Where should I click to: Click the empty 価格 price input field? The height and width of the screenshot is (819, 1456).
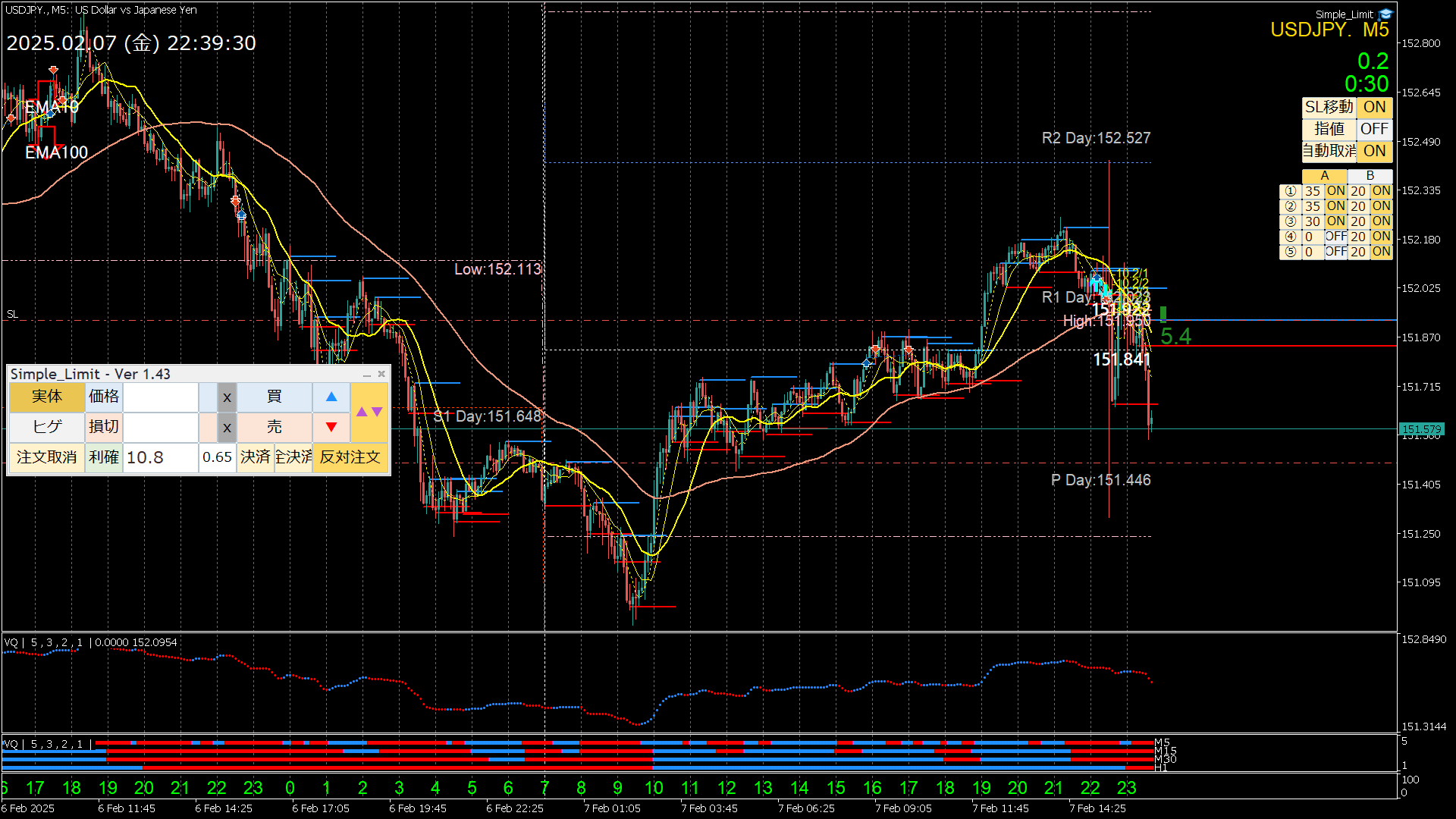point(160,397)
